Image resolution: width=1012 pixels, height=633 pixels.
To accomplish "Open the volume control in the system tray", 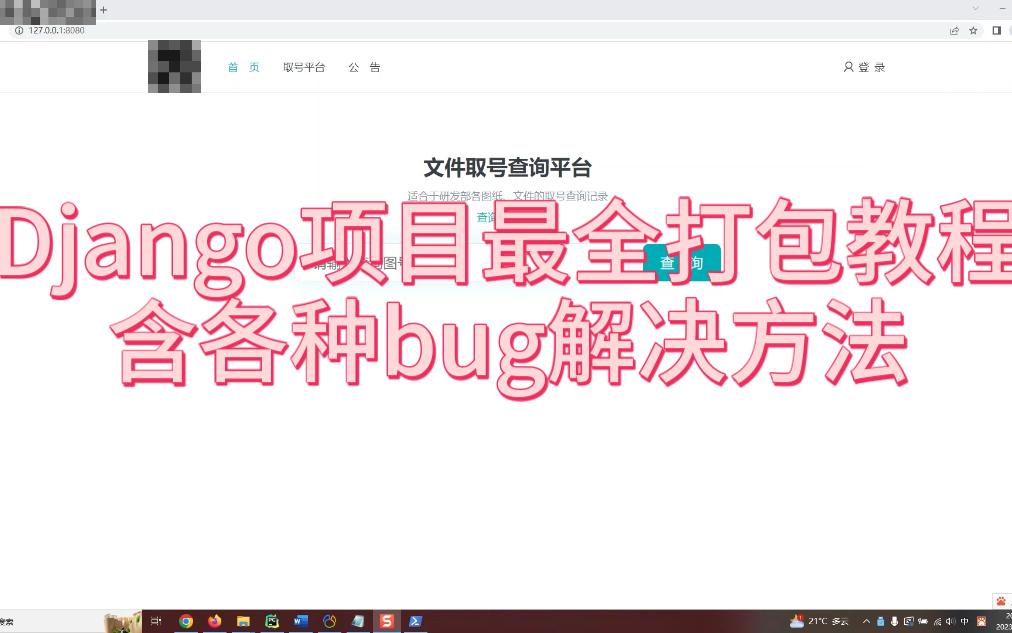I will [x=950, y=621].
